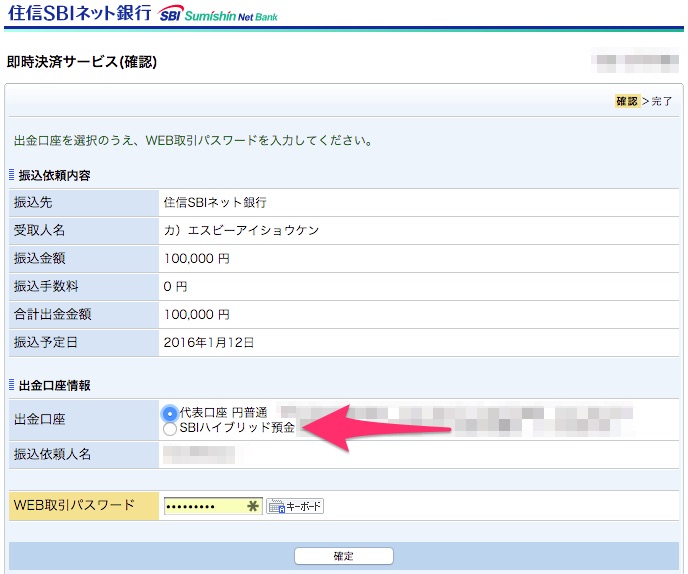This screenshot has width=688, height=574.
Task: Select the SBIハイブリッド預金 radio button
Action: click(x=170, y=429)
